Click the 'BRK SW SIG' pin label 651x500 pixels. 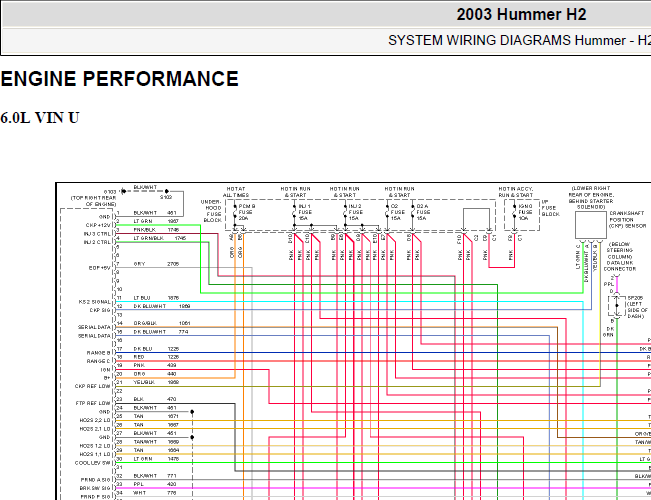click(95, 488)
